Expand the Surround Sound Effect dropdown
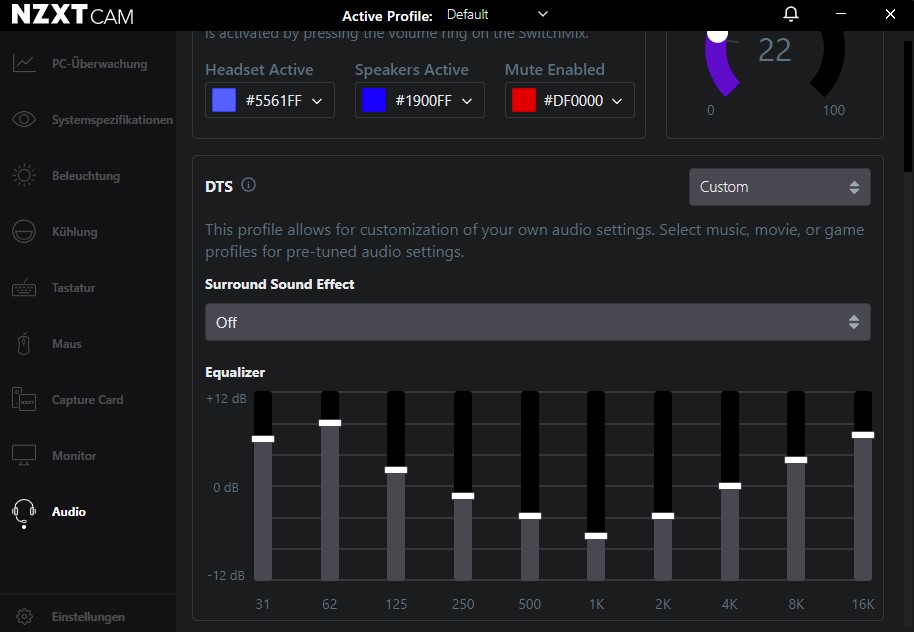 537,323
